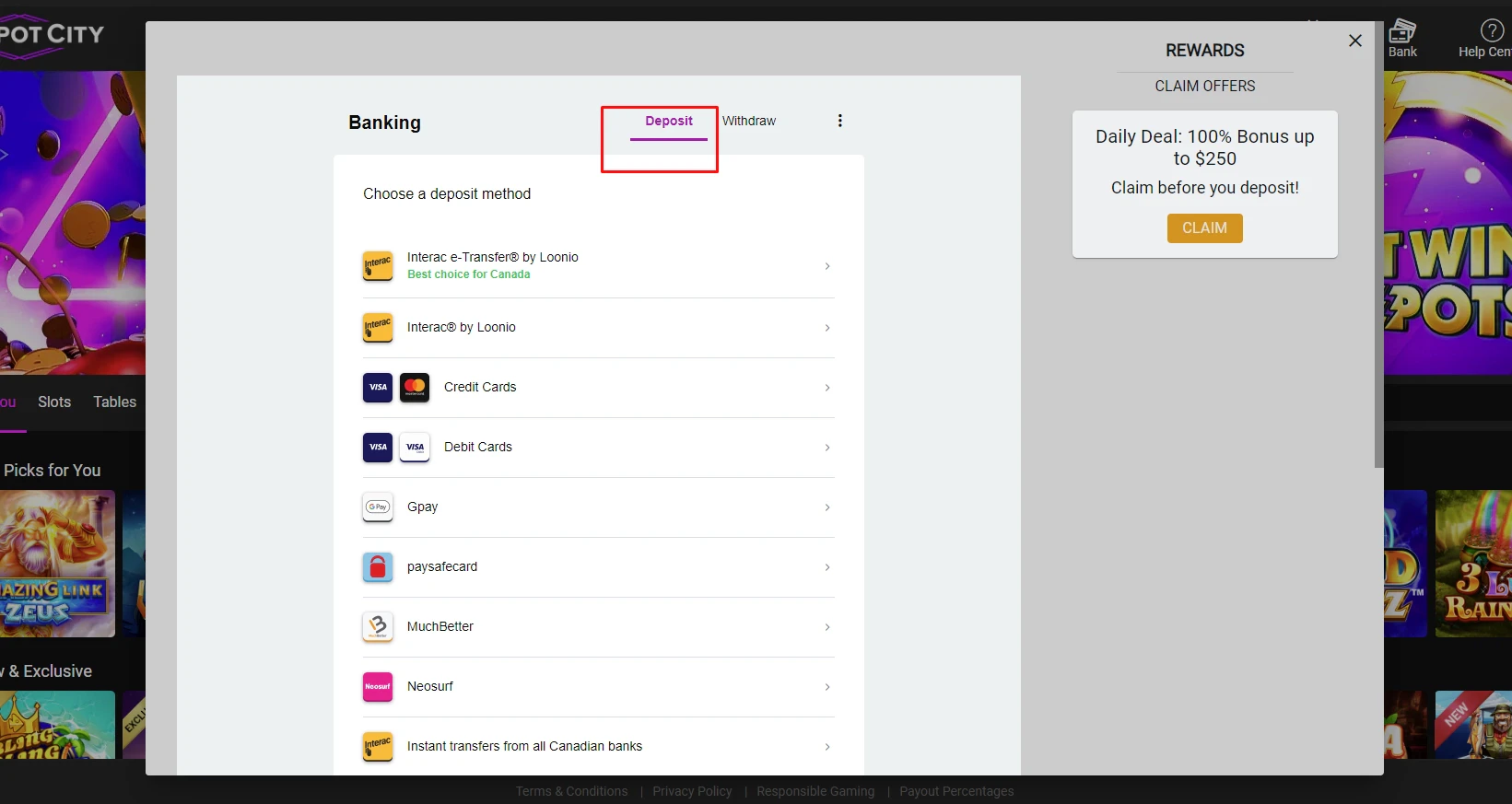Expand Interac e-Transfer by Loonio chevron
The height and width of the screenshot is (804, 1512).
coord(827,266)
